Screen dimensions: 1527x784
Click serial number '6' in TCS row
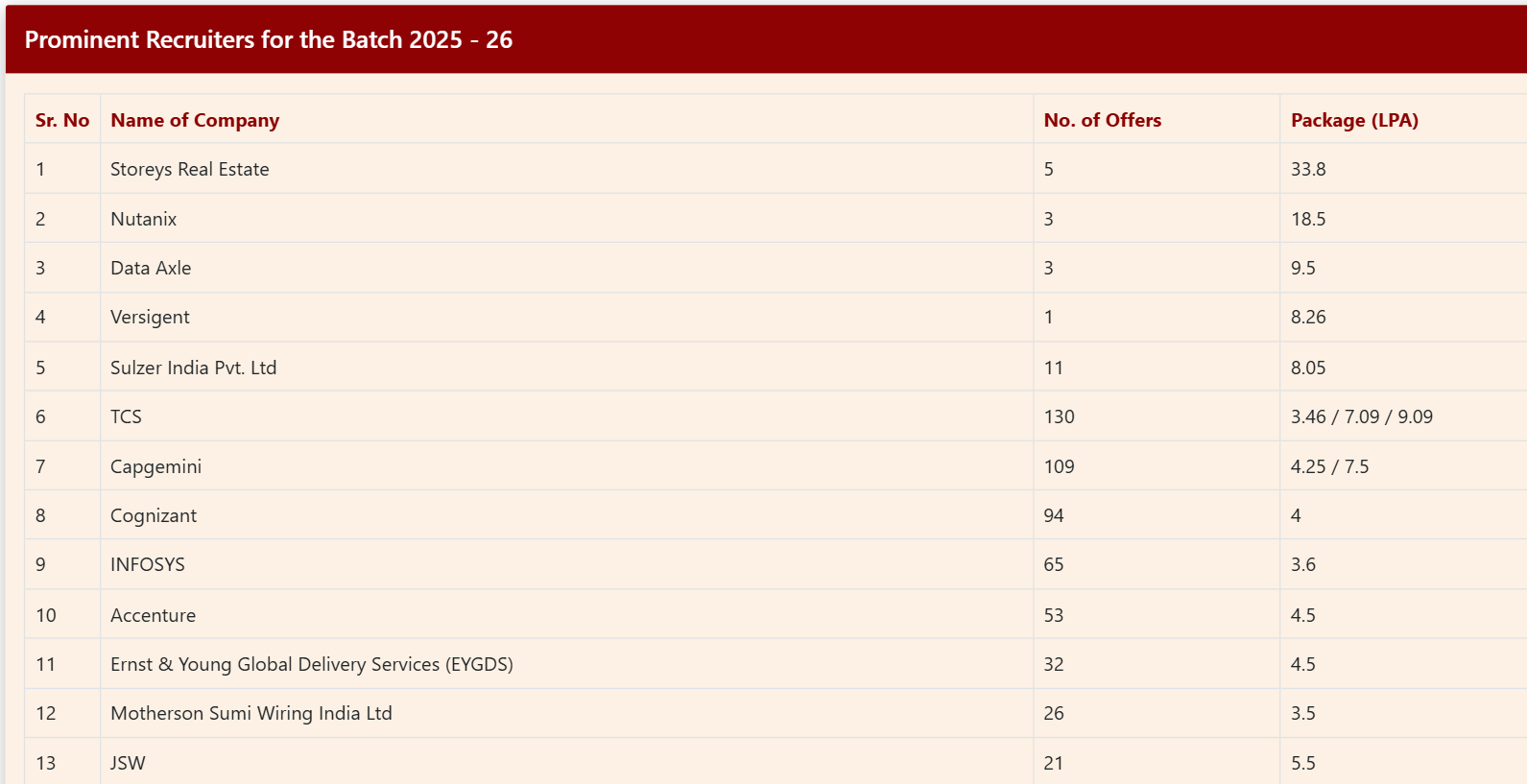(40, 416)
